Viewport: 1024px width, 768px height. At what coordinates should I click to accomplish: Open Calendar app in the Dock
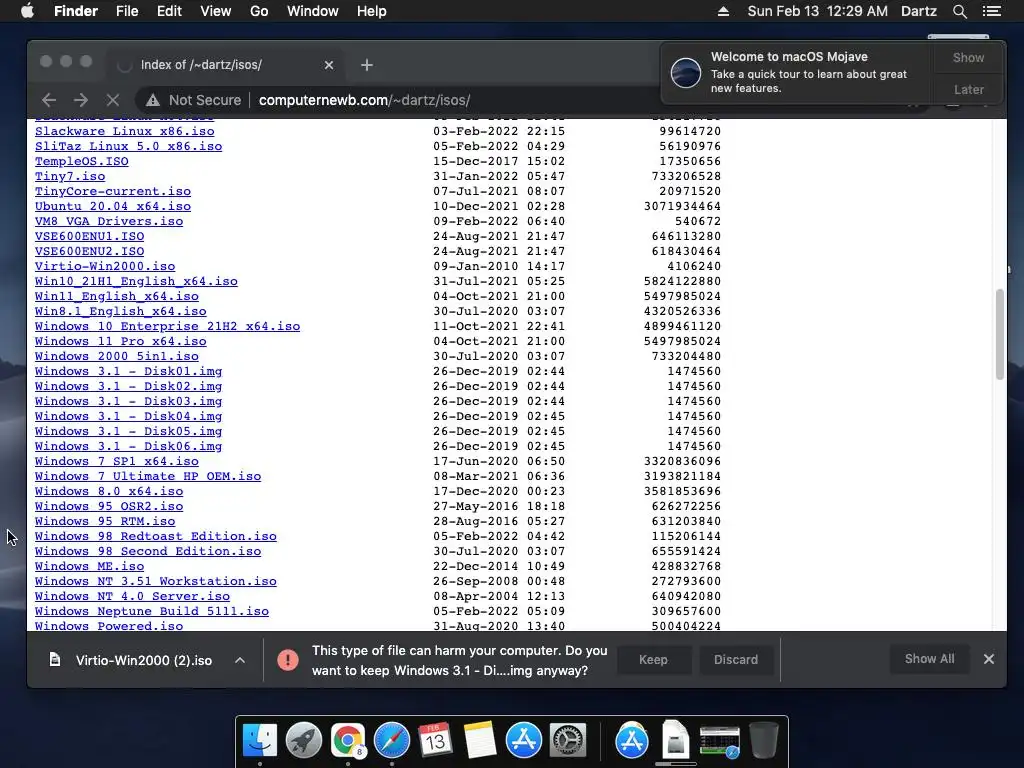[435, 741]
